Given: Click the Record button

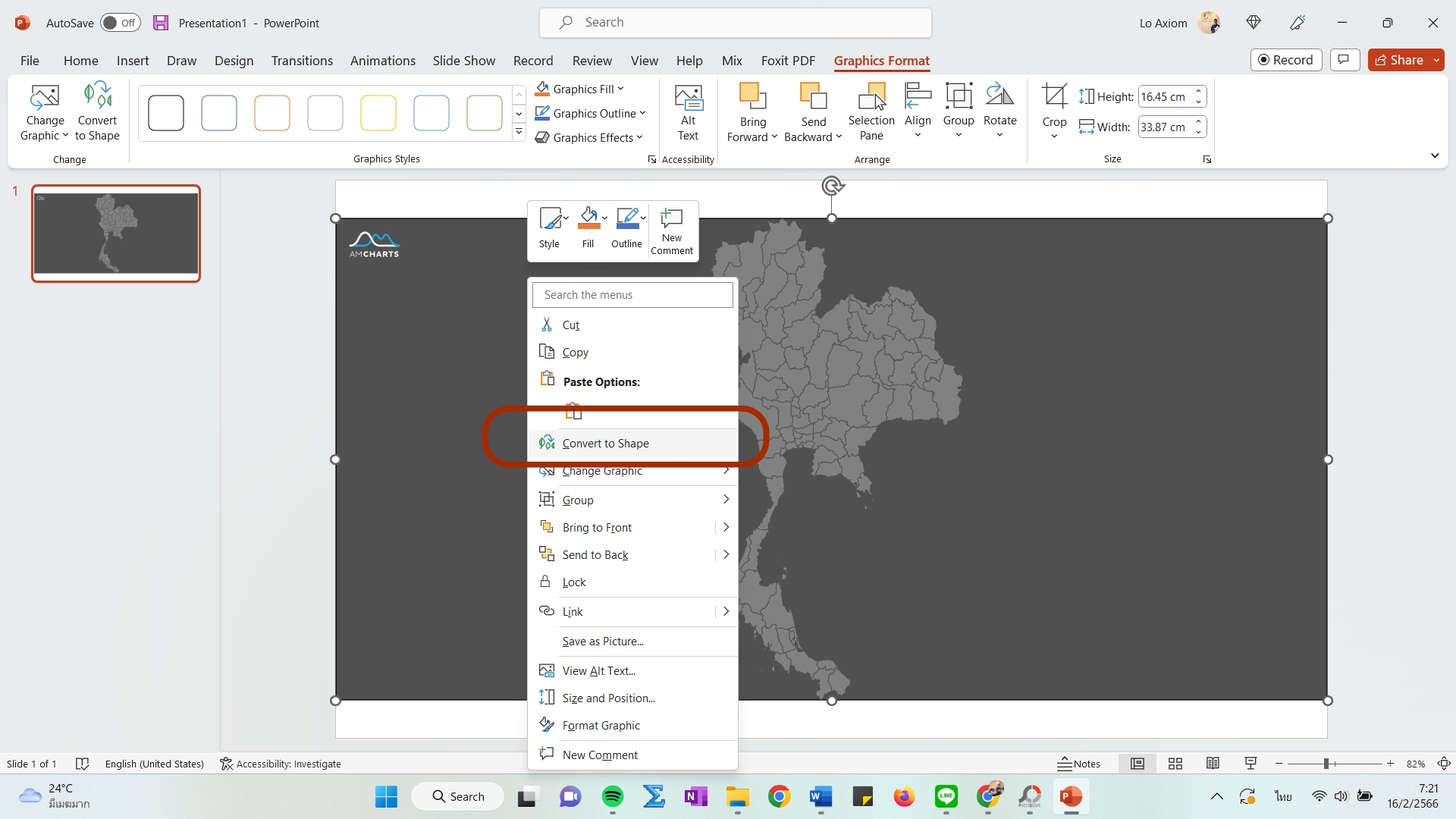Looking at the screenshot, I should tap(1287, 59).
